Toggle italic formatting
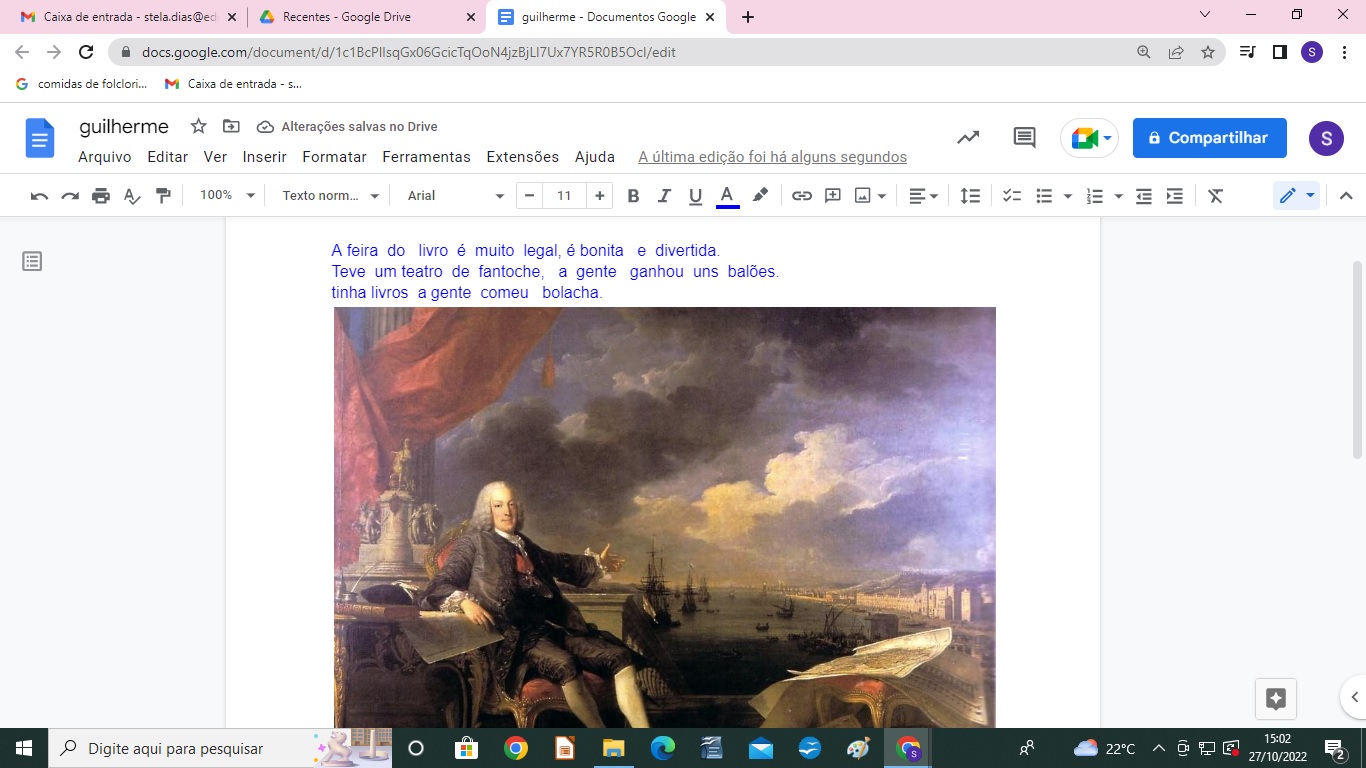The image size is (1366, 768). point(664,196)
